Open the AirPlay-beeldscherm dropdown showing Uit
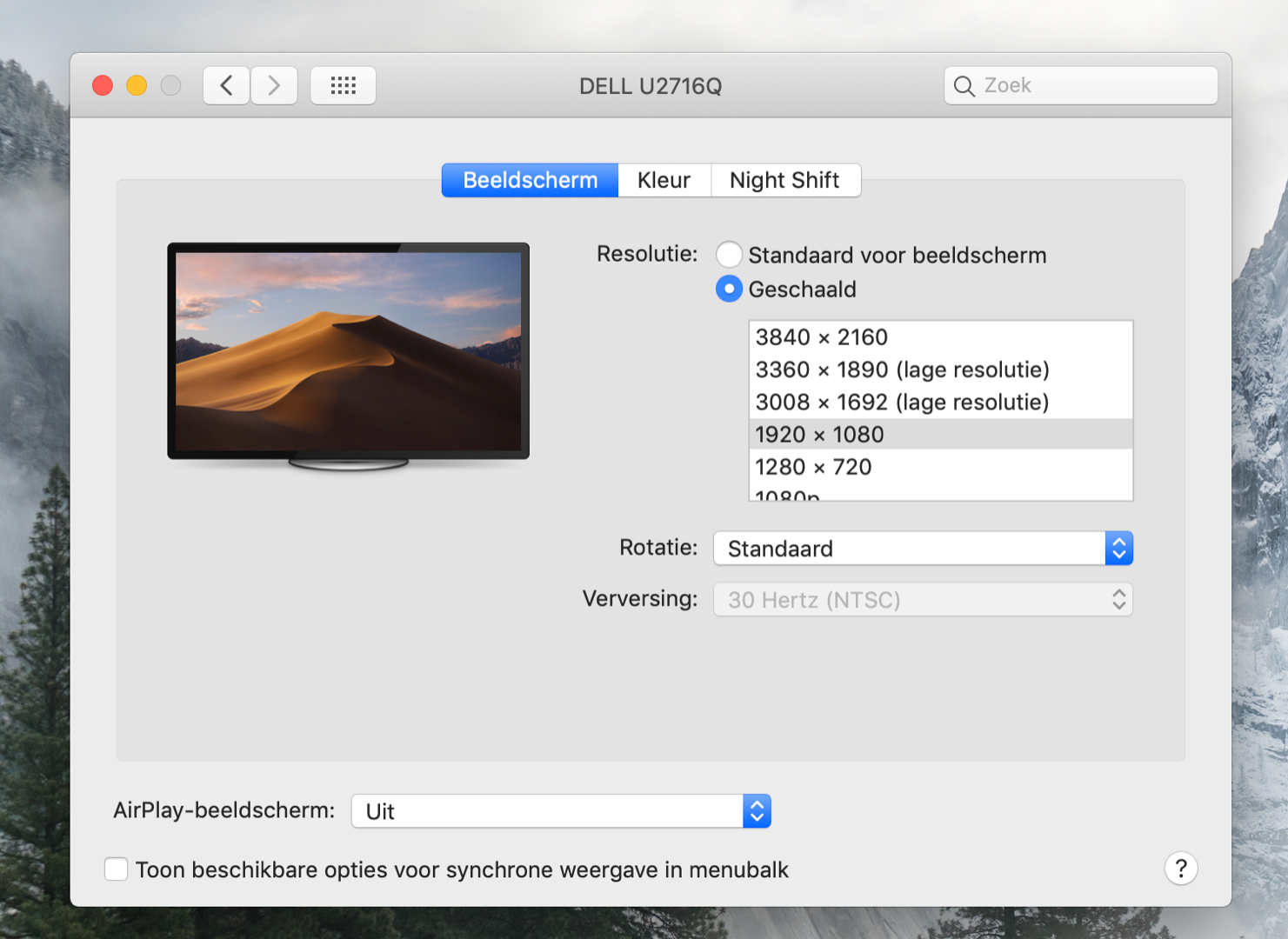 point(561,811)
